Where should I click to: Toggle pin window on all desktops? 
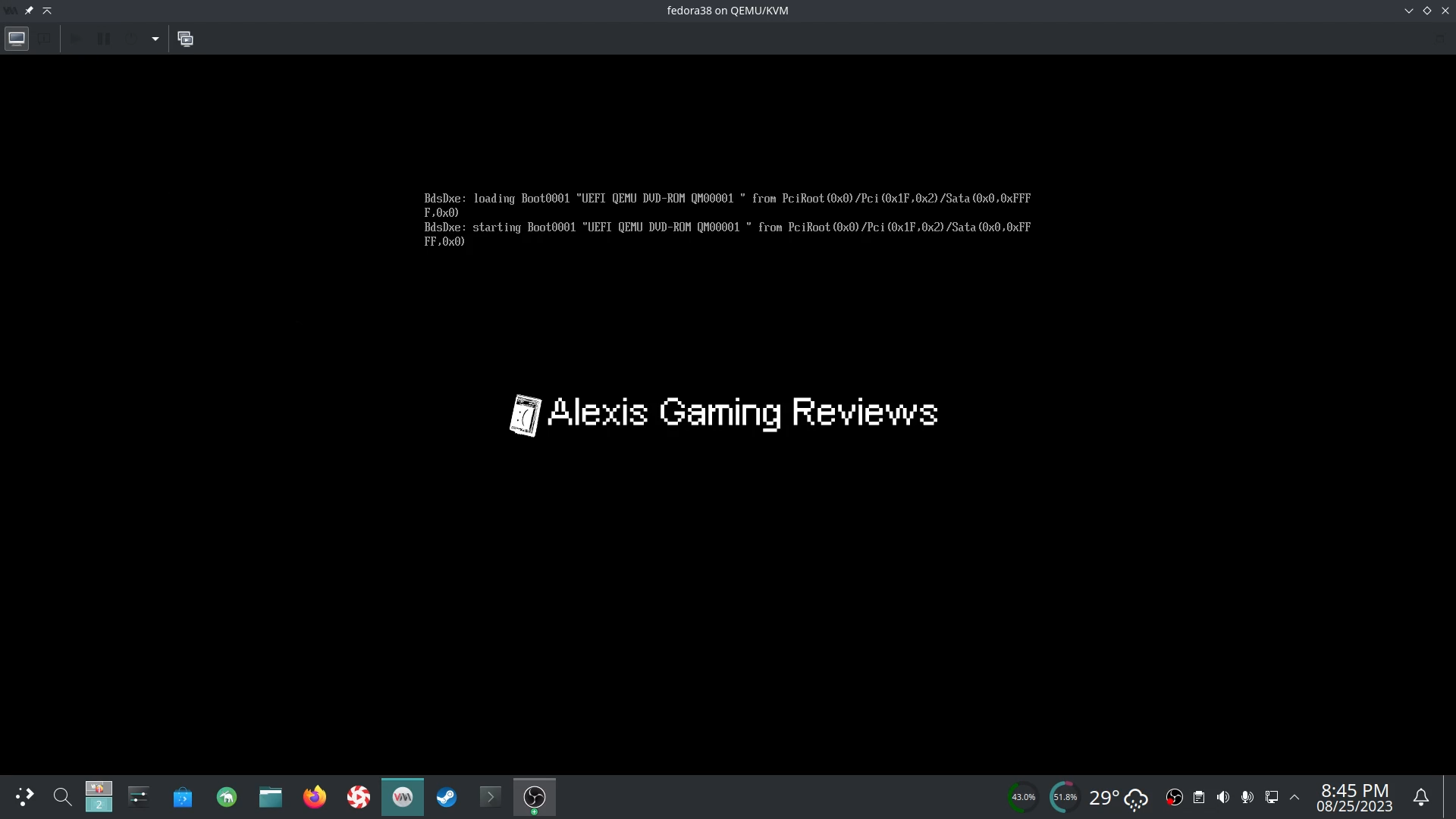29,11
